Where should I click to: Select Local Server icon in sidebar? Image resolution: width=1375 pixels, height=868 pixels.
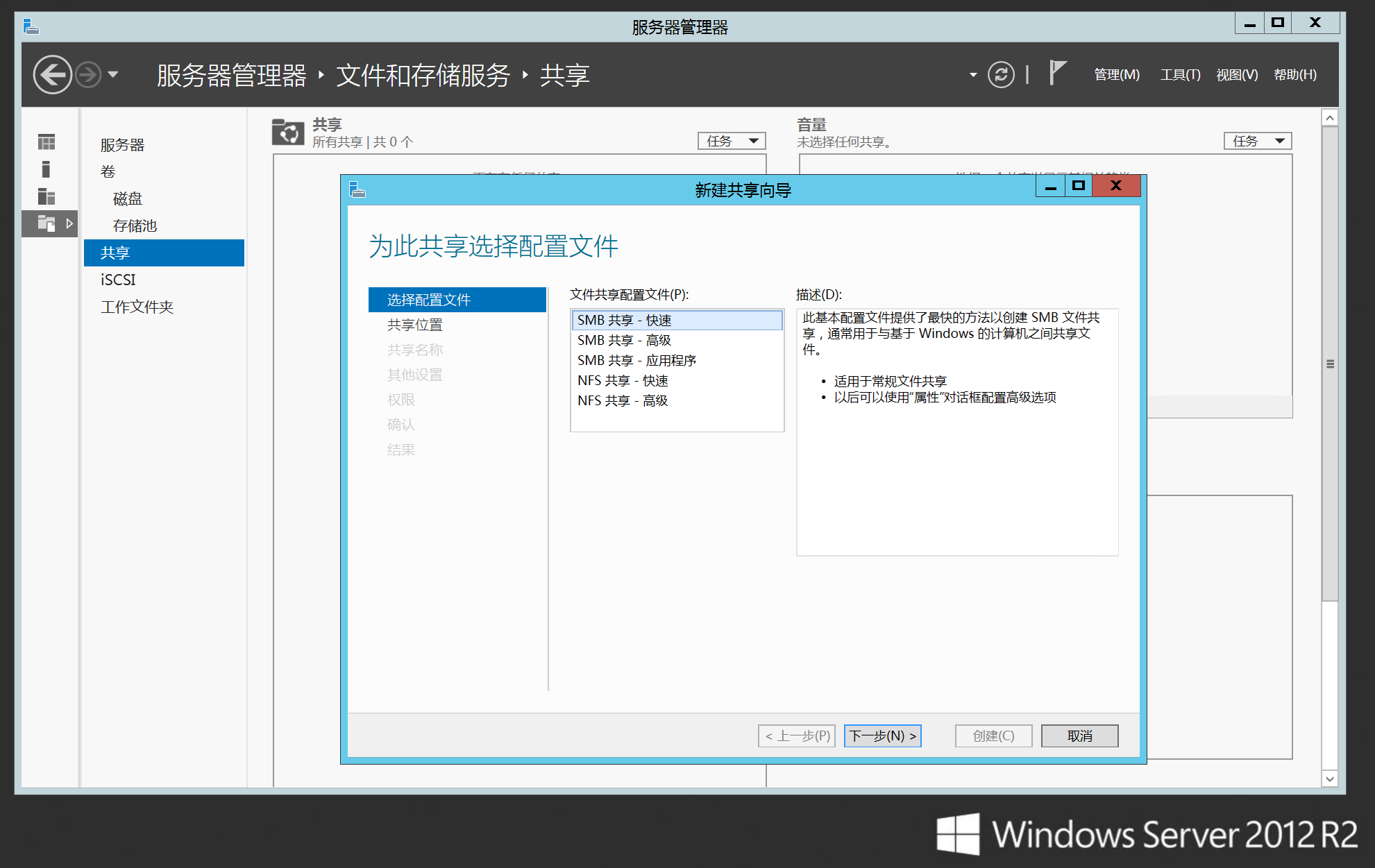[47, 169]
